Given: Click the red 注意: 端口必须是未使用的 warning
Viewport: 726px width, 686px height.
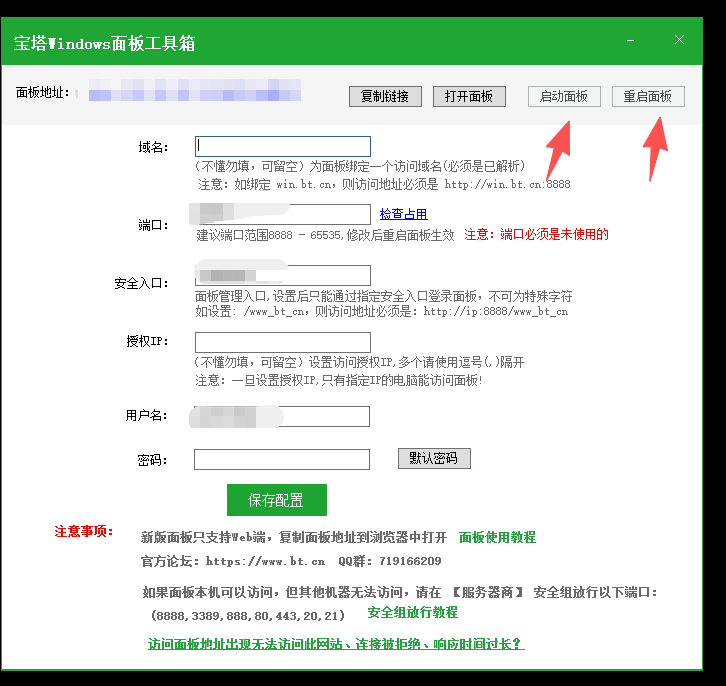Looking at the screenshot, I should (x=536, y=234).
